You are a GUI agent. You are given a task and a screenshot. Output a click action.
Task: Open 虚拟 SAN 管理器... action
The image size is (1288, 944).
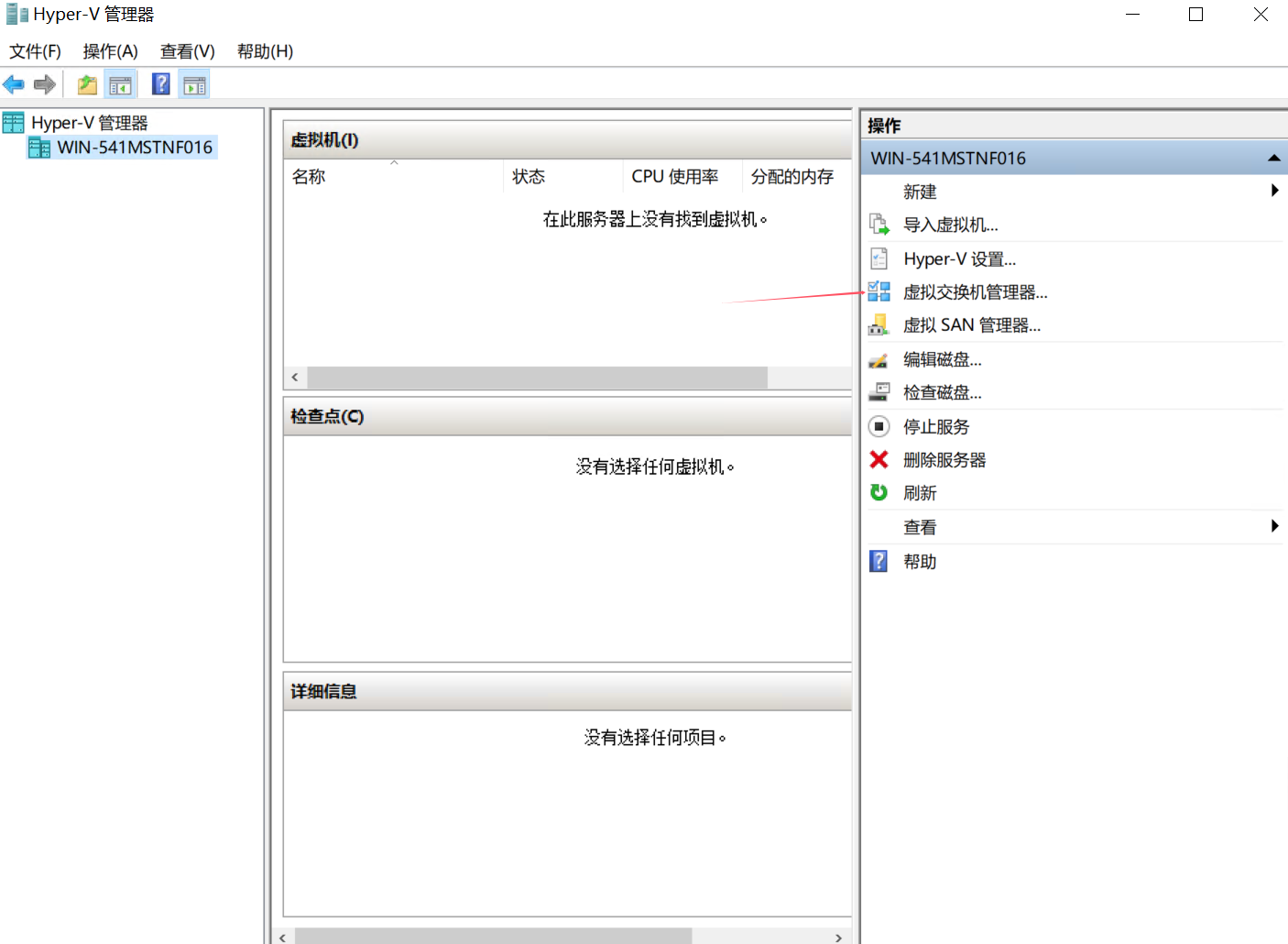click(971, 325)
